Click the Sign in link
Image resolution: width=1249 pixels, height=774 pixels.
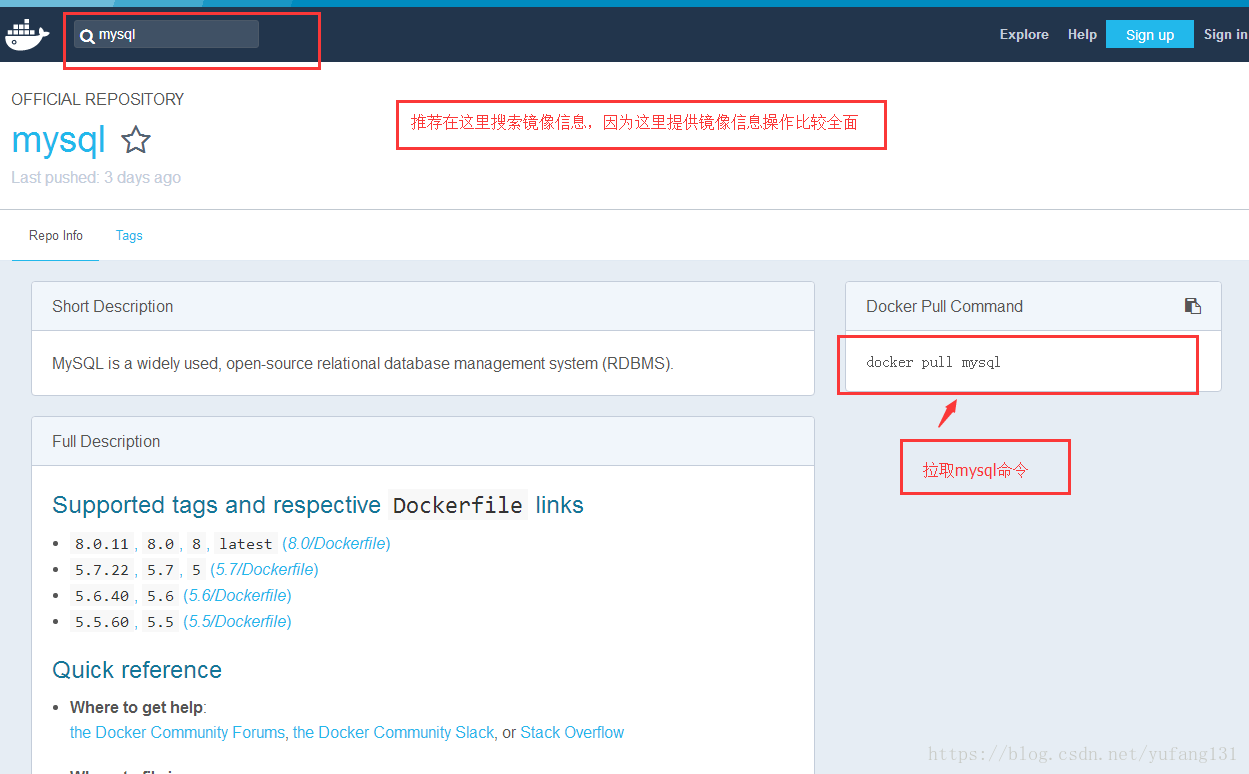(1225, 34)
